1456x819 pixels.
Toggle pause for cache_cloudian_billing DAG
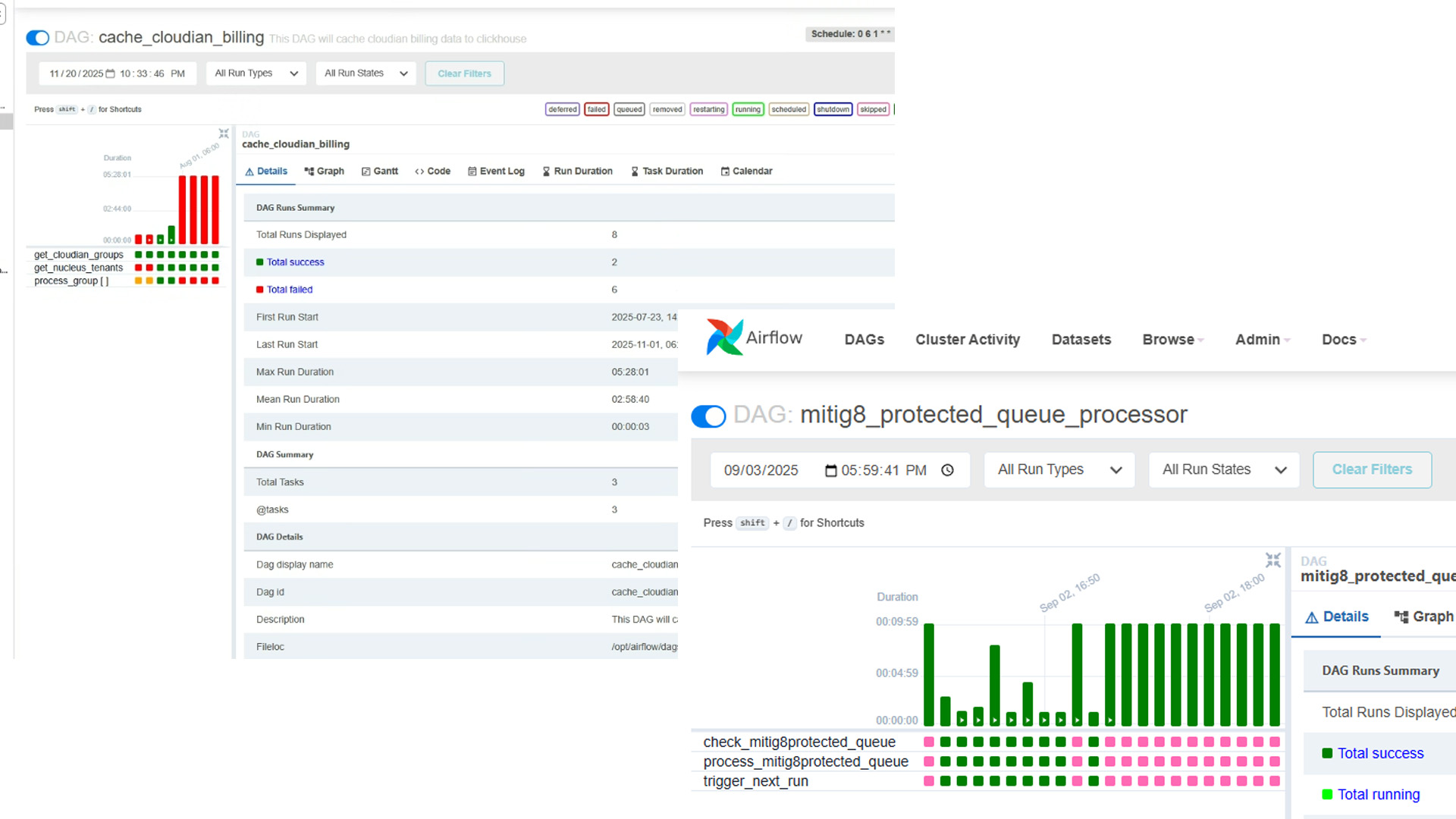[37, 38]
